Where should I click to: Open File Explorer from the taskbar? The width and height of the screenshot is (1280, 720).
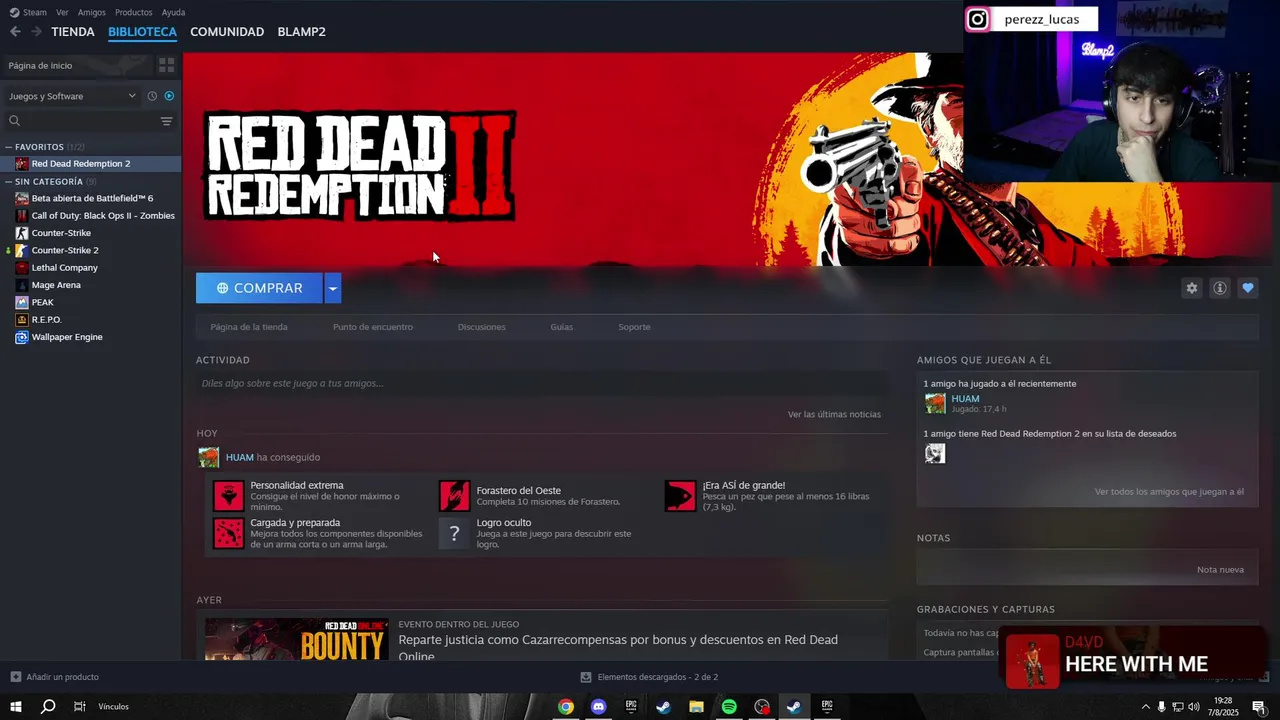pyautogui.click(x=696, y=707)
